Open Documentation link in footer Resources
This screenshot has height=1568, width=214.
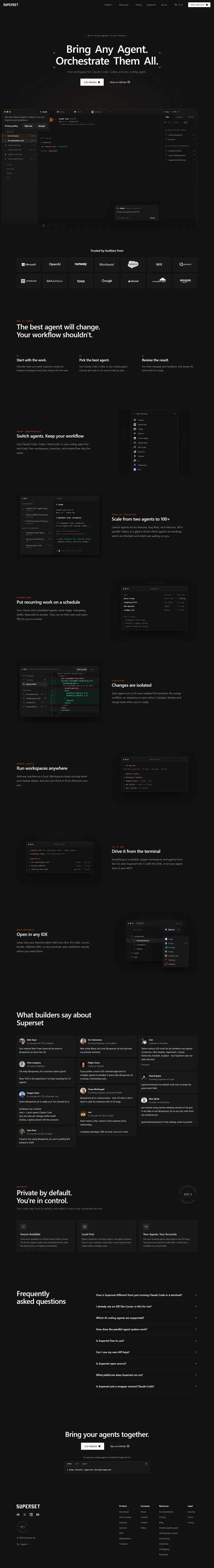[x=166, y=1512]
